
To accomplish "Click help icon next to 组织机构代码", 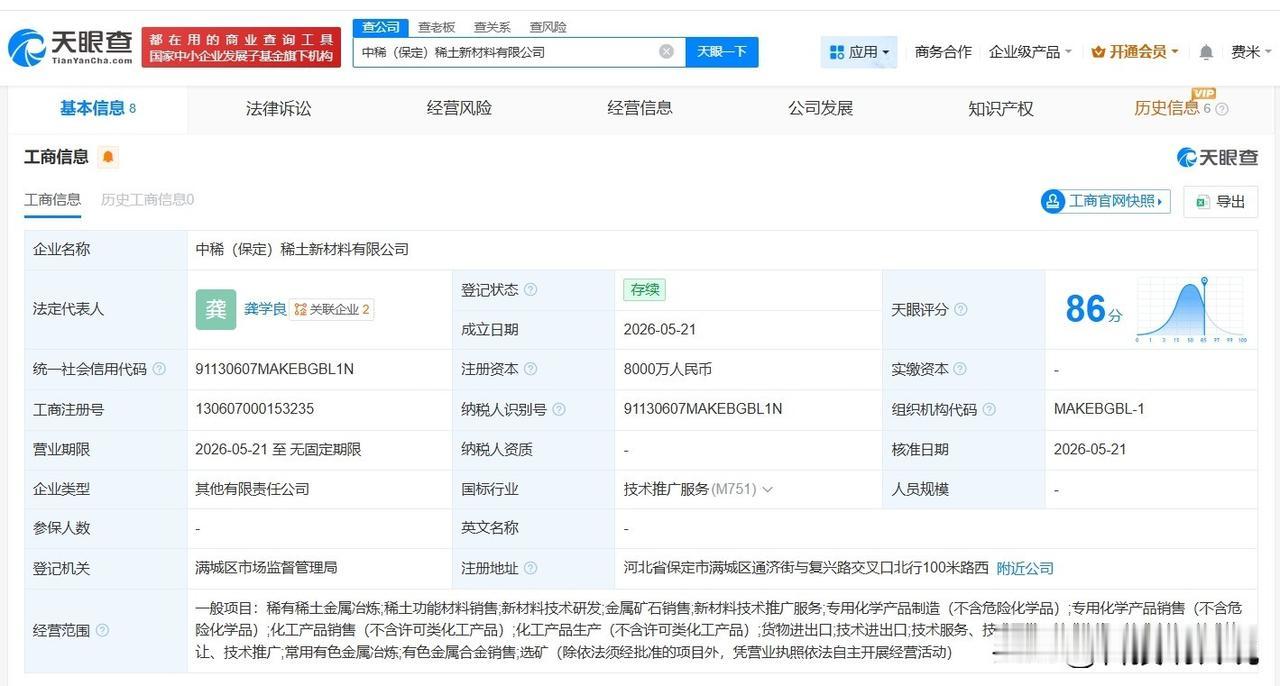I will [x=989, y=409].
